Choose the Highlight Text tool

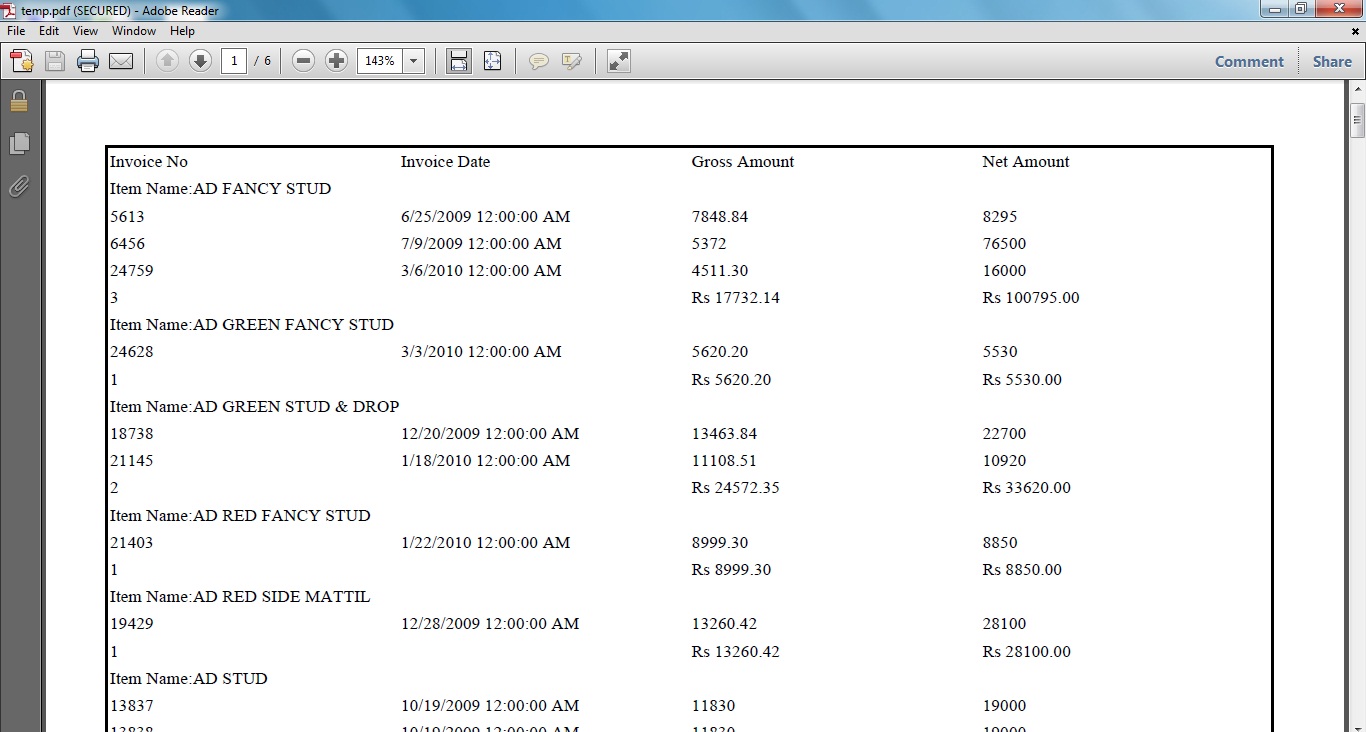point(572,61)
